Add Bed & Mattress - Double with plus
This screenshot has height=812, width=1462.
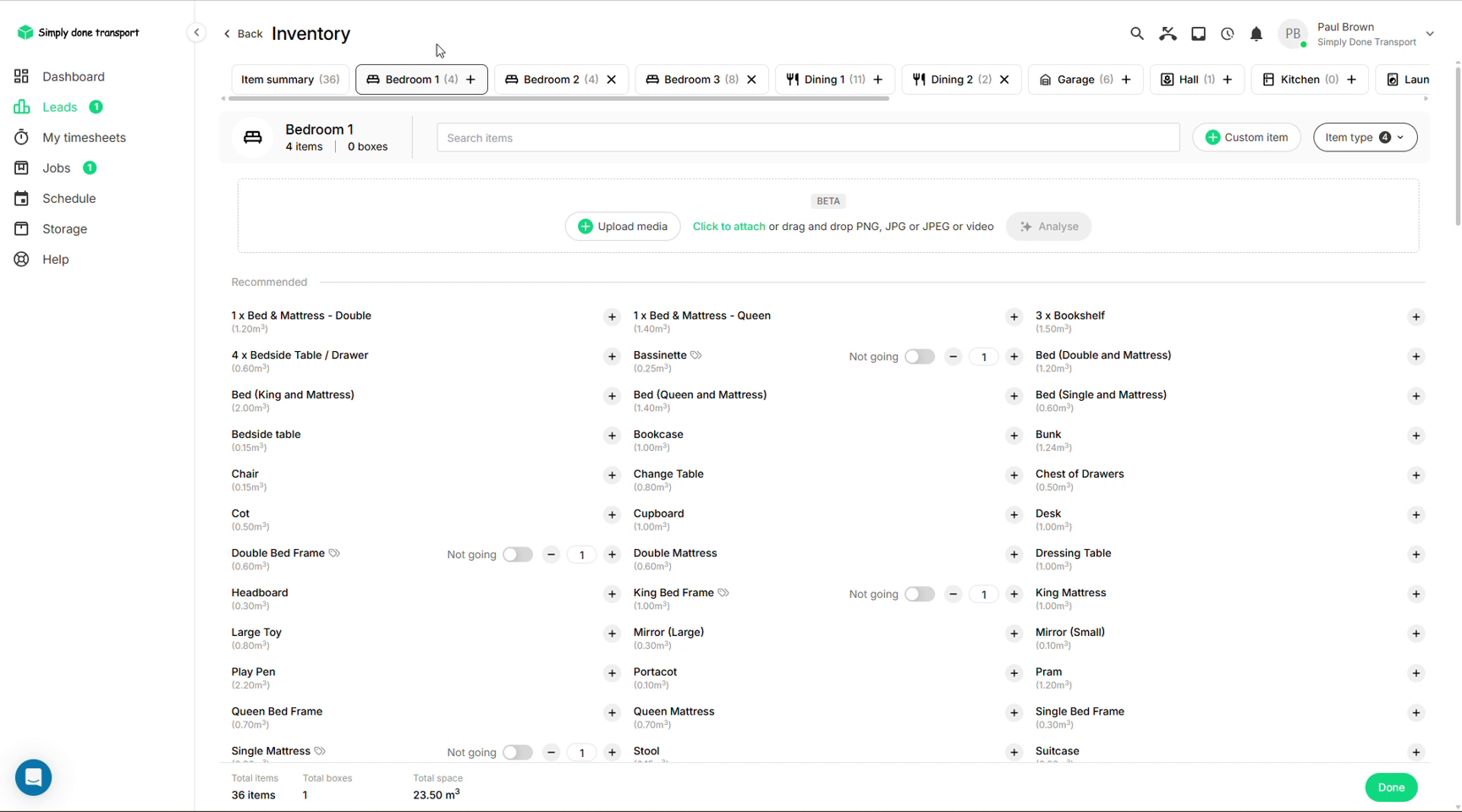[x=612, y=317]
